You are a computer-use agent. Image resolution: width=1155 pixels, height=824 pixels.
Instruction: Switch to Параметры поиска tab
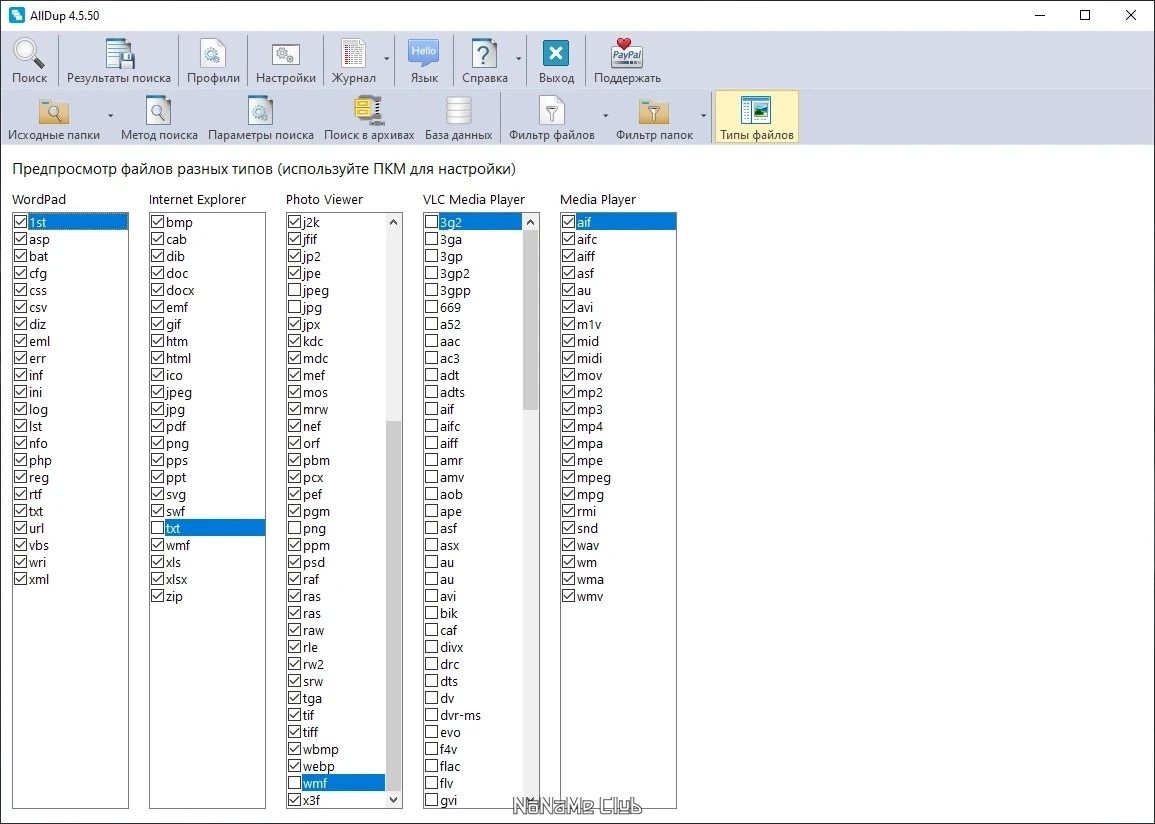pyautogui.click(x=261, y=117)
